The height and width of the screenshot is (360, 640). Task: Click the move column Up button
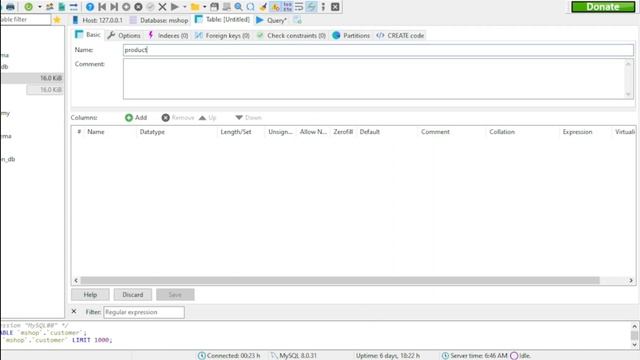point(208,118)
